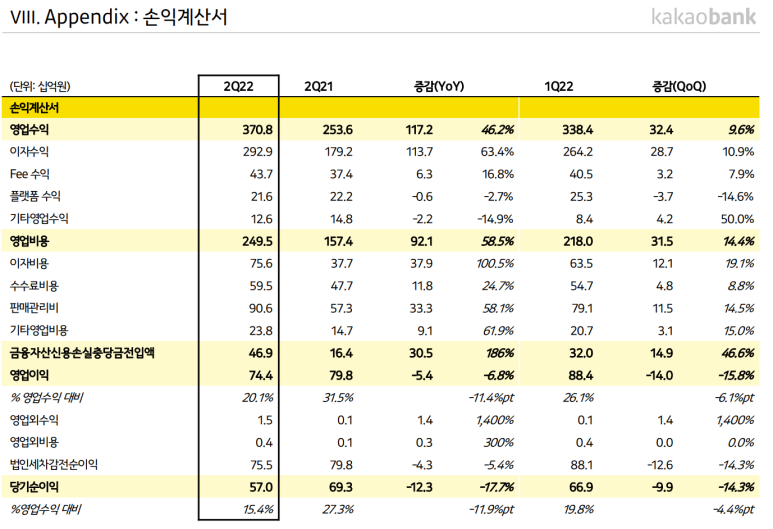
Task: Click 영업수익 YoY percentage '46.2%'
Action: 497,130
